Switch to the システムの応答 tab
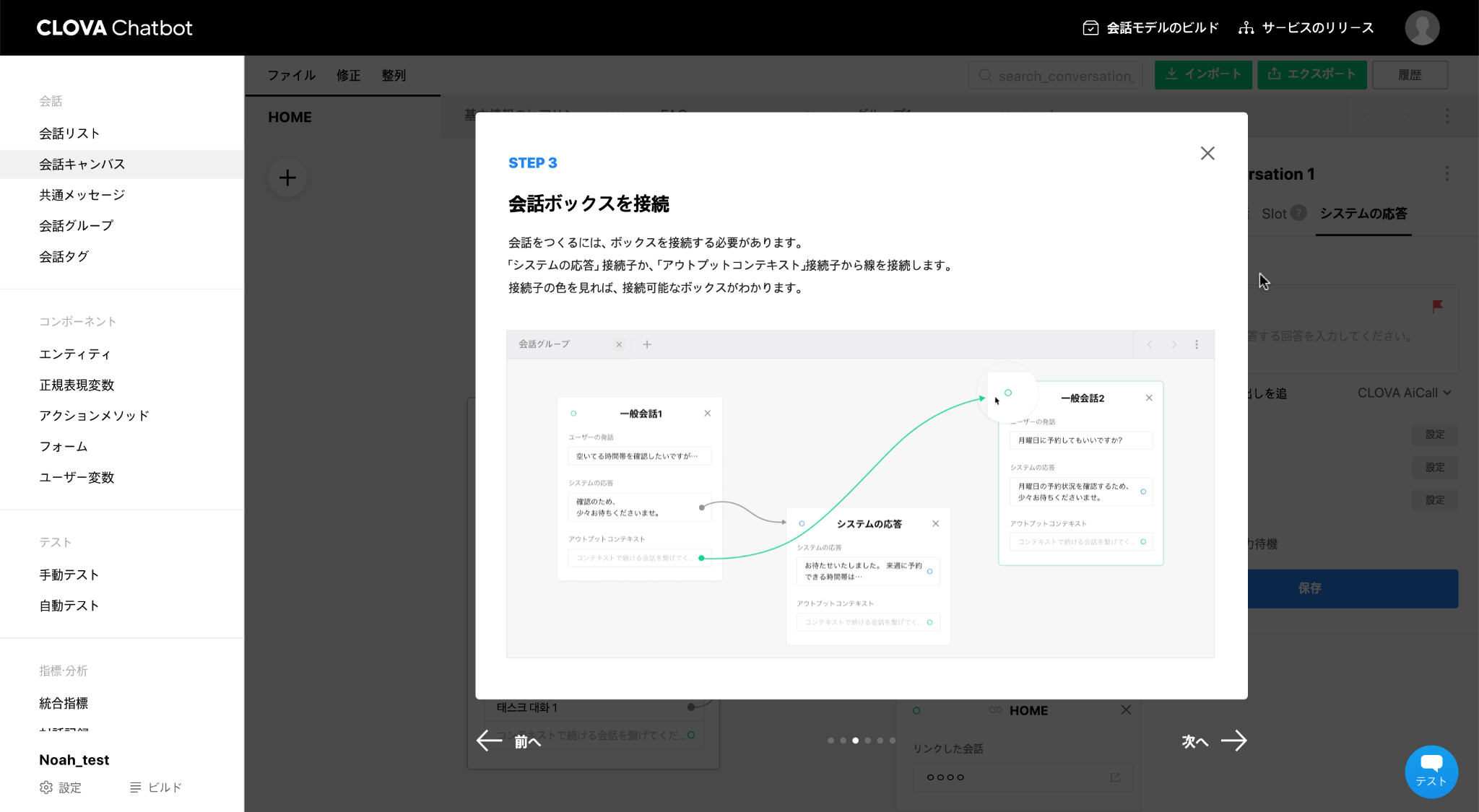Viewport: 1479px width, 812px height. click(1363, 214)
